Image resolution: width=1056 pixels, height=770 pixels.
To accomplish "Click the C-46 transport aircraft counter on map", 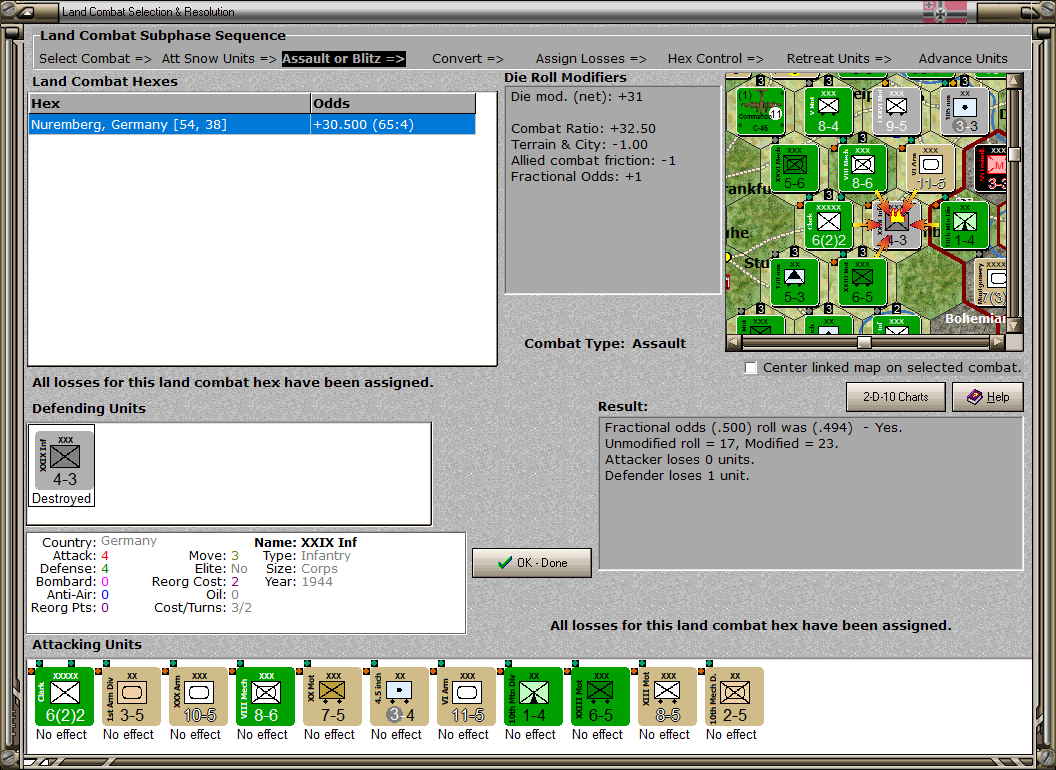I will pyautogui.click(x=760, y=111).
